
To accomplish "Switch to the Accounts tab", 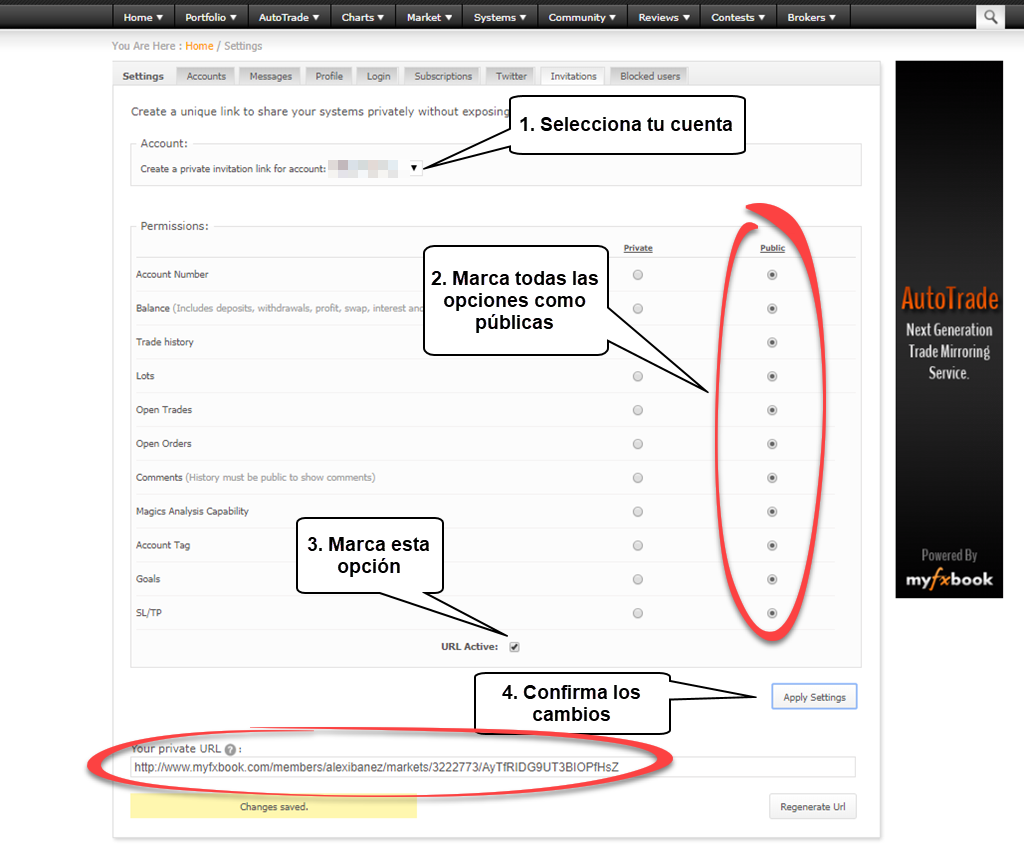I will click(206, 76).
